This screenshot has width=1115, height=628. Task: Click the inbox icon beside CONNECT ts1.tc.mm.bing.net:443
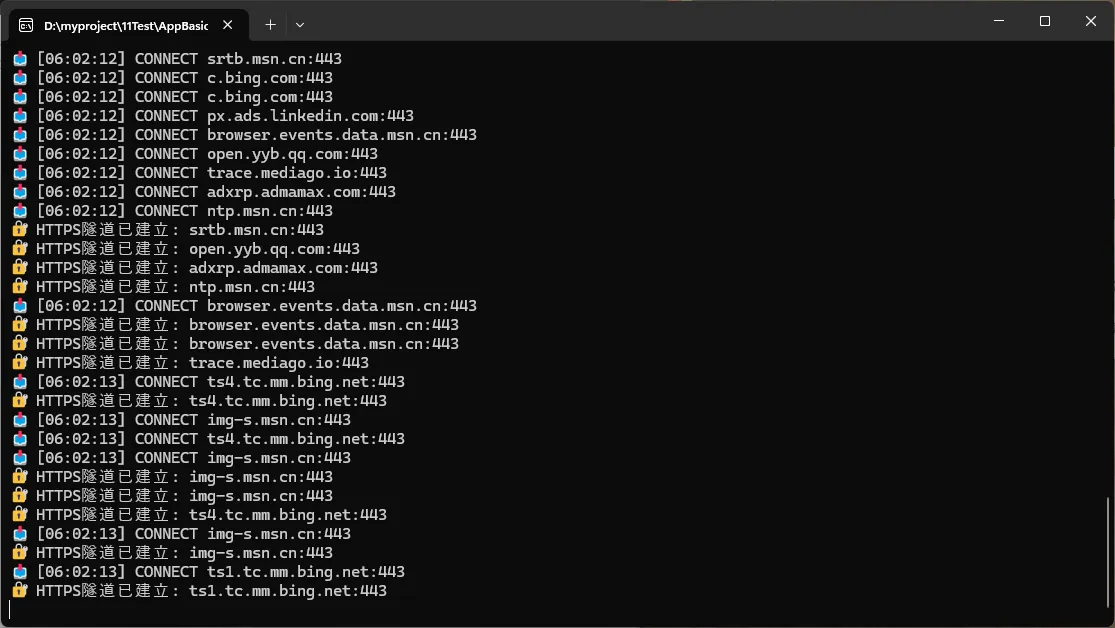(20, 572)
